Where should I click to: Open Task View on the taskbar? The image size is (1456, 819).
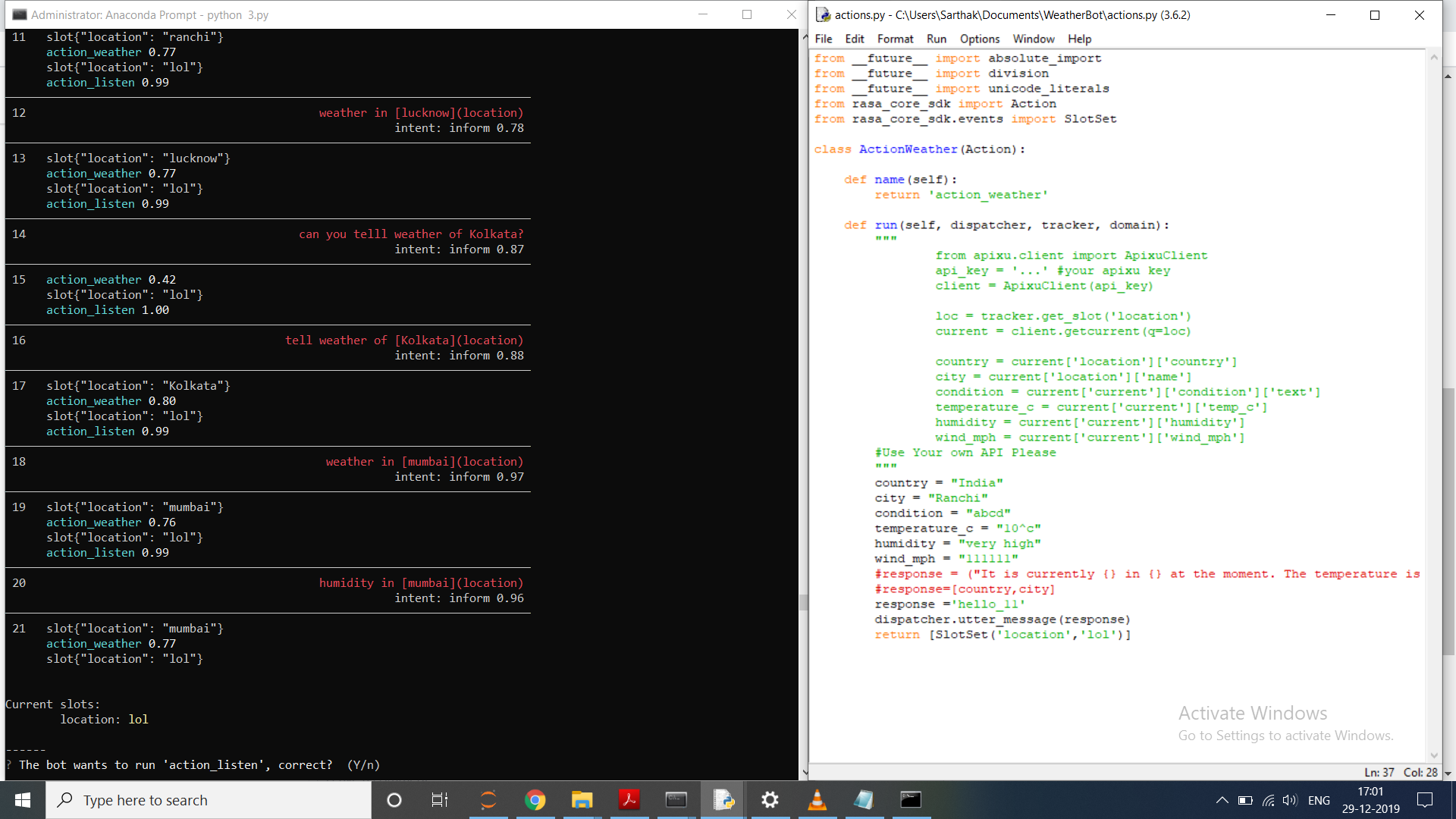[x=439, y=800]
